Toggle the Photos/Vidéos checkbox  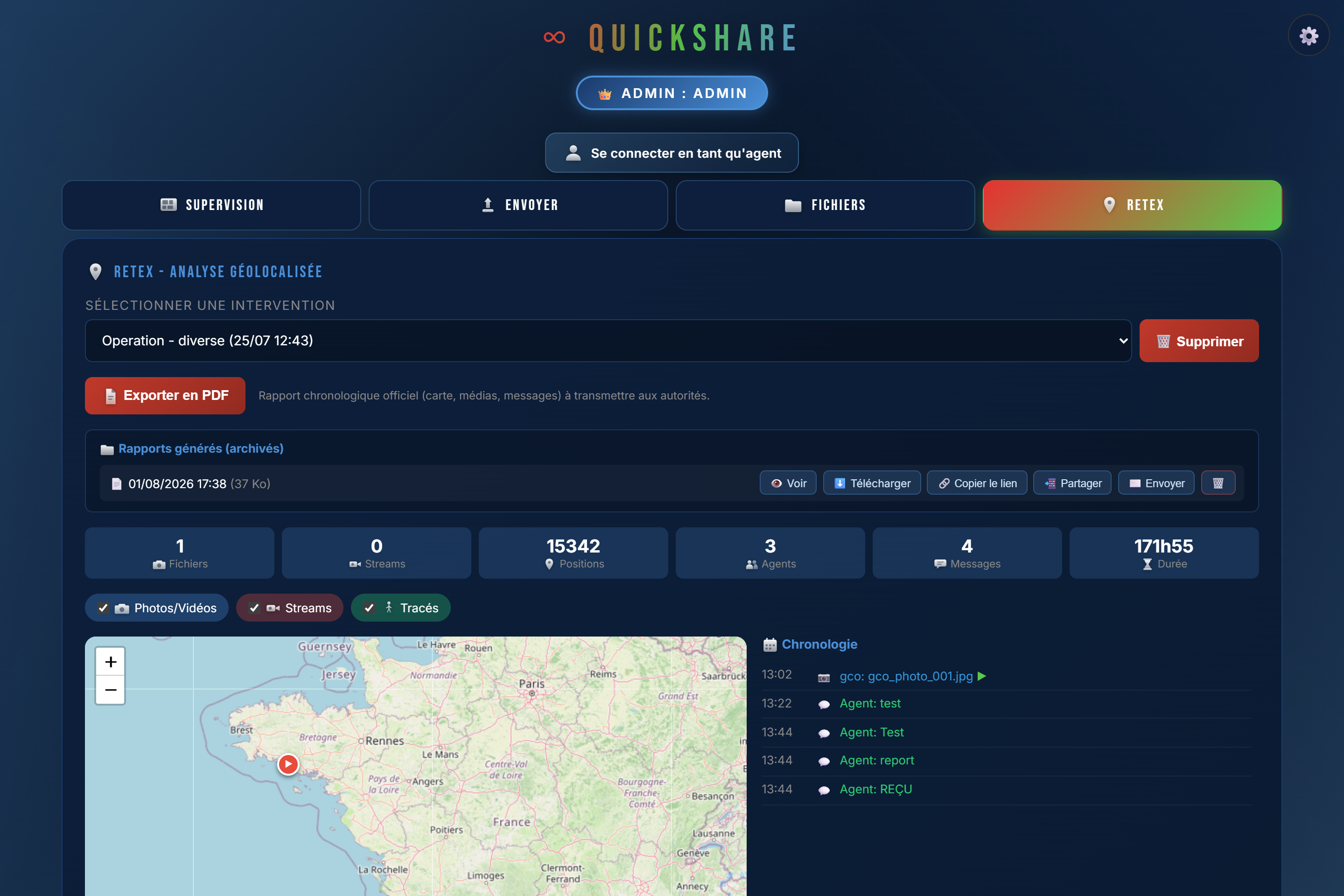click(103, 608)
